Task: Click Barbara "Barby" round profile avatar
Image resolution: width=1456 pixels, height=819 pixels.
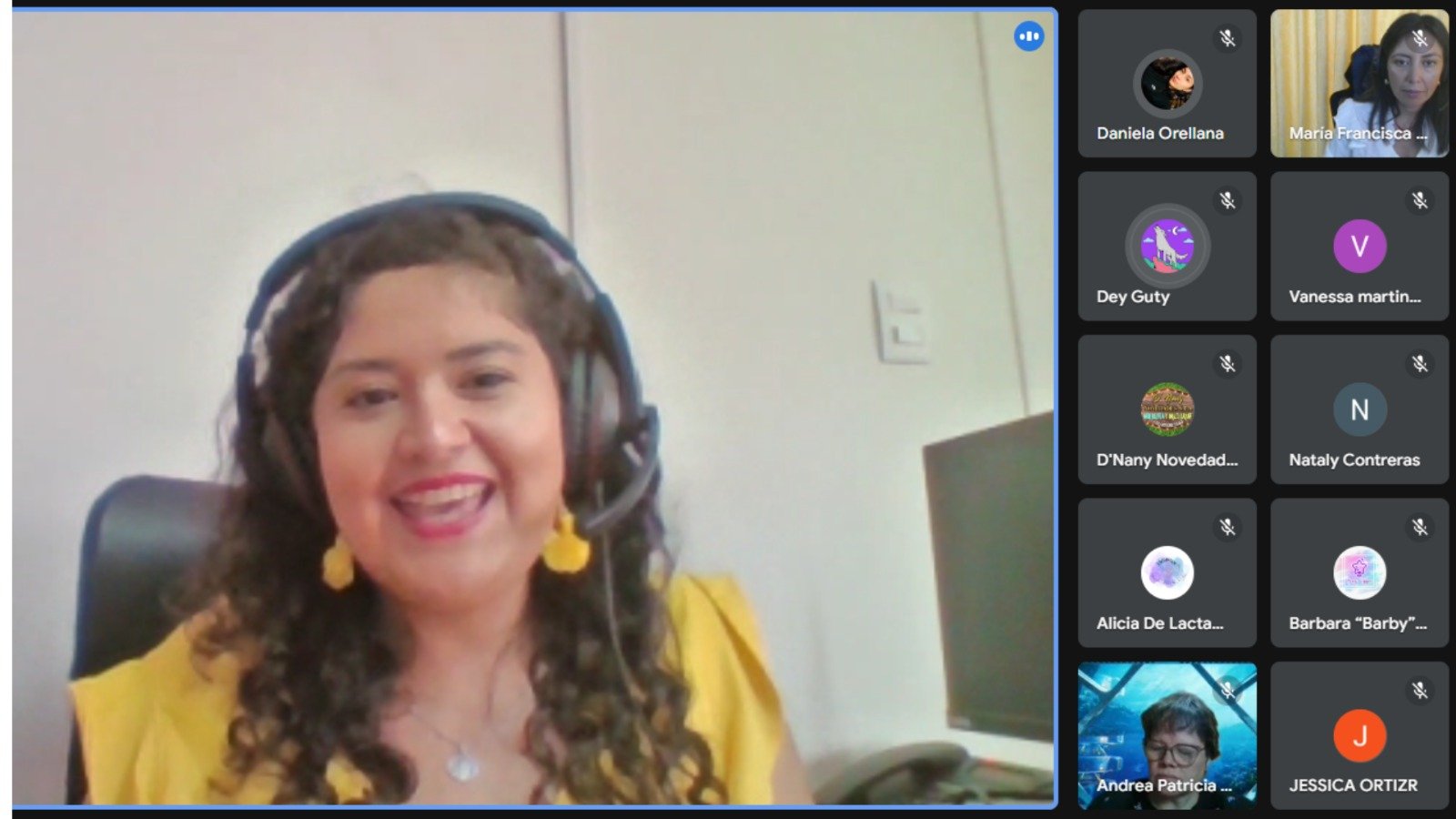Action: coord(1360,572)
